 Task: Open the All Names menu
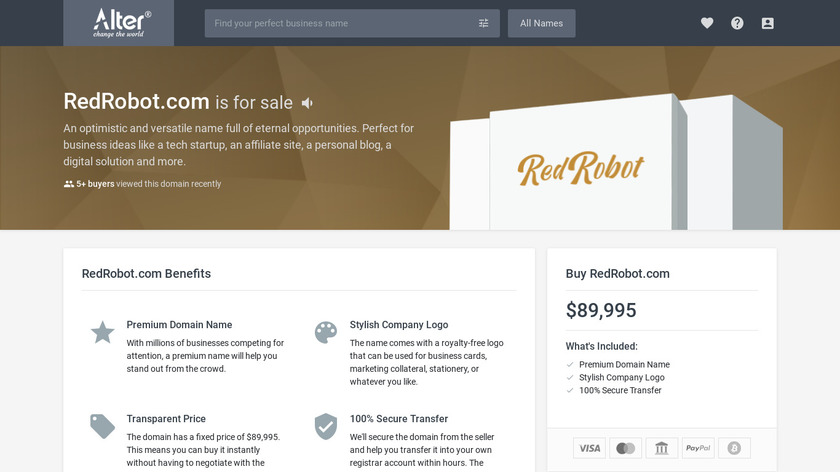(542, 23)
